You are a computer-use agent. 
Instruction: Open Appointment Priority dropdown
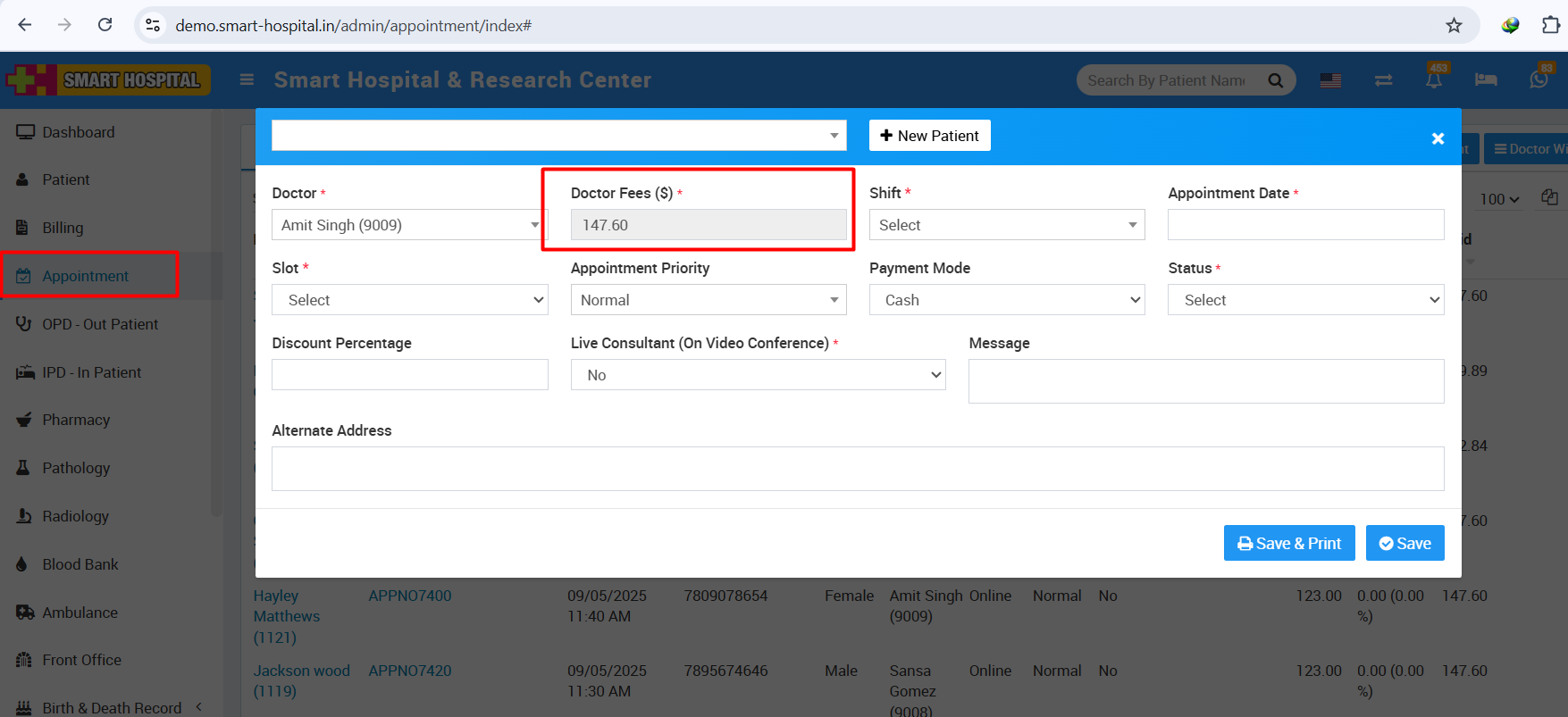tap(709, 300)
